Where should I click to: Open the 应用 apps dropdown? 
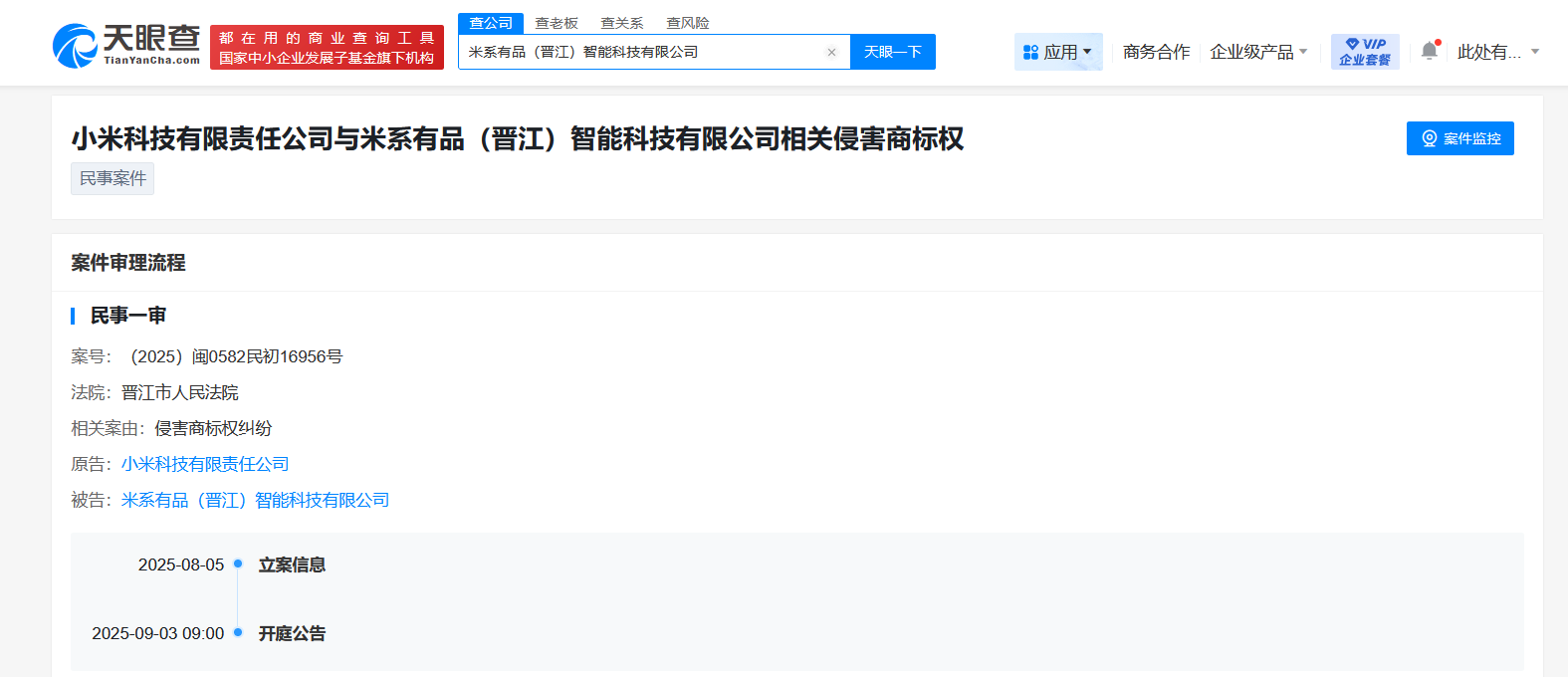(x=1058, y=52)
